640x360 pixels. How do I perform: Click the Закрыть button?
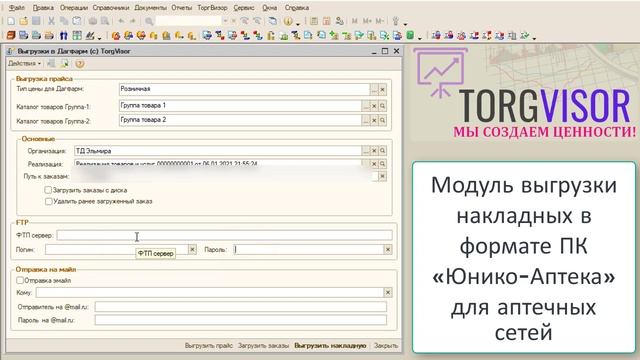pos(386,346)
